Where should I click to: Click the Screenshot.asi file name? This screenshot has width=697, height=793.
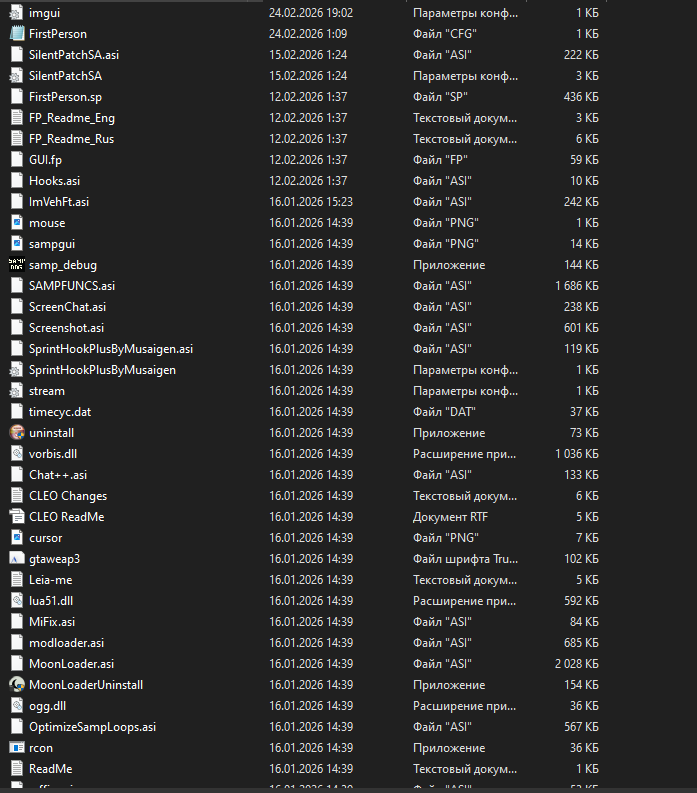point(66,328)
